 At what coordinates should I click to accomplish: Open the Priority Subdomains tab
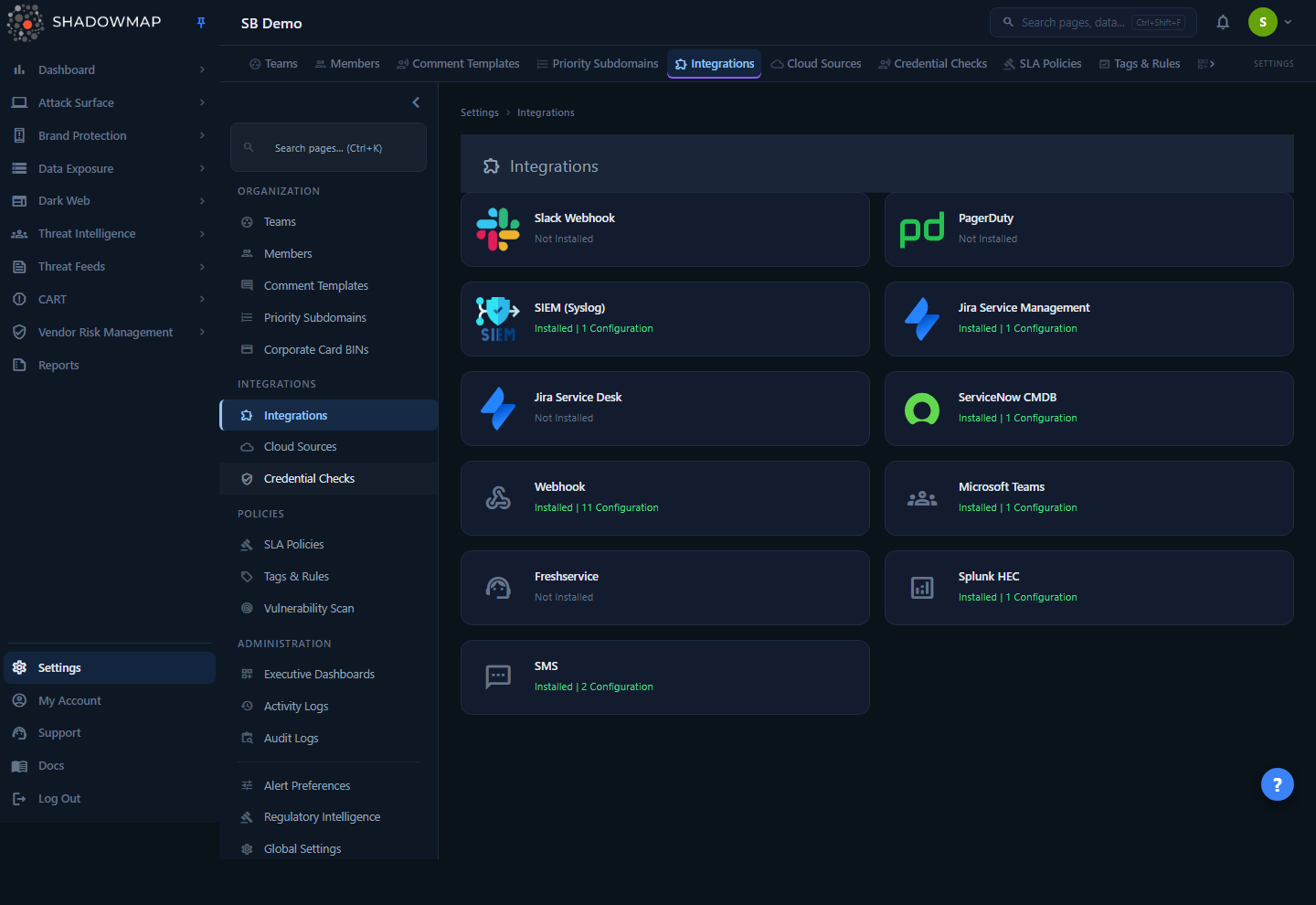tap(598, 64)
